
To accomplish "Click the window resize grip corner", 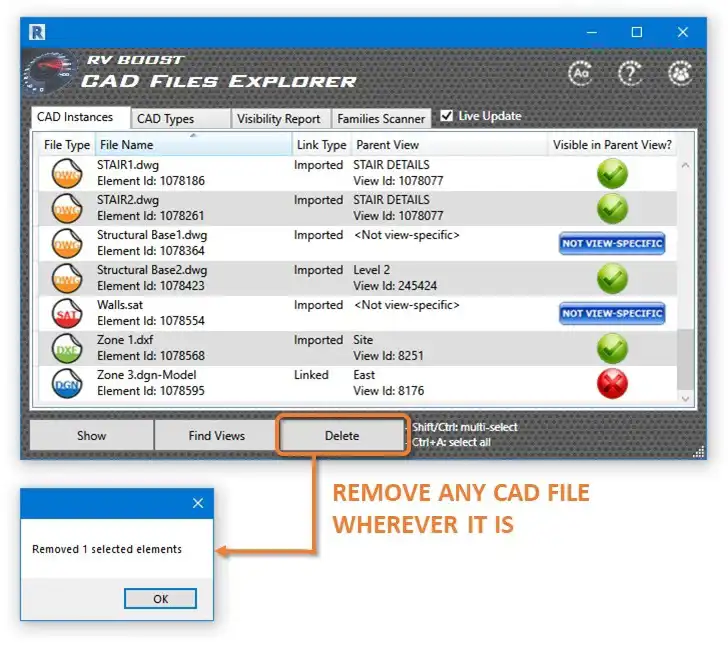I will (x=699, y=452).
